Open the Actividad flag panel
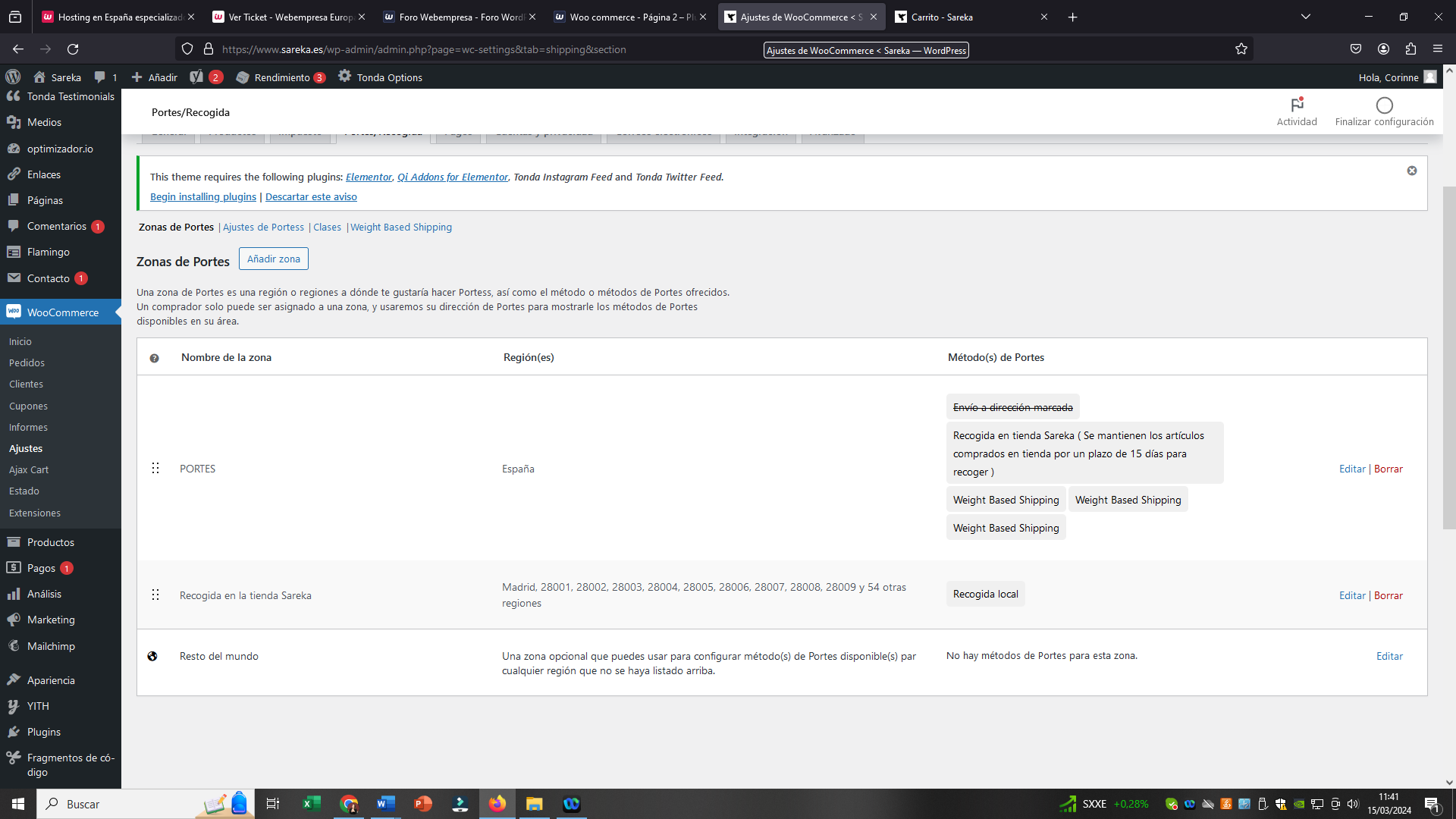Viewport: 1456px width, 819px height. pos(1297,111)
